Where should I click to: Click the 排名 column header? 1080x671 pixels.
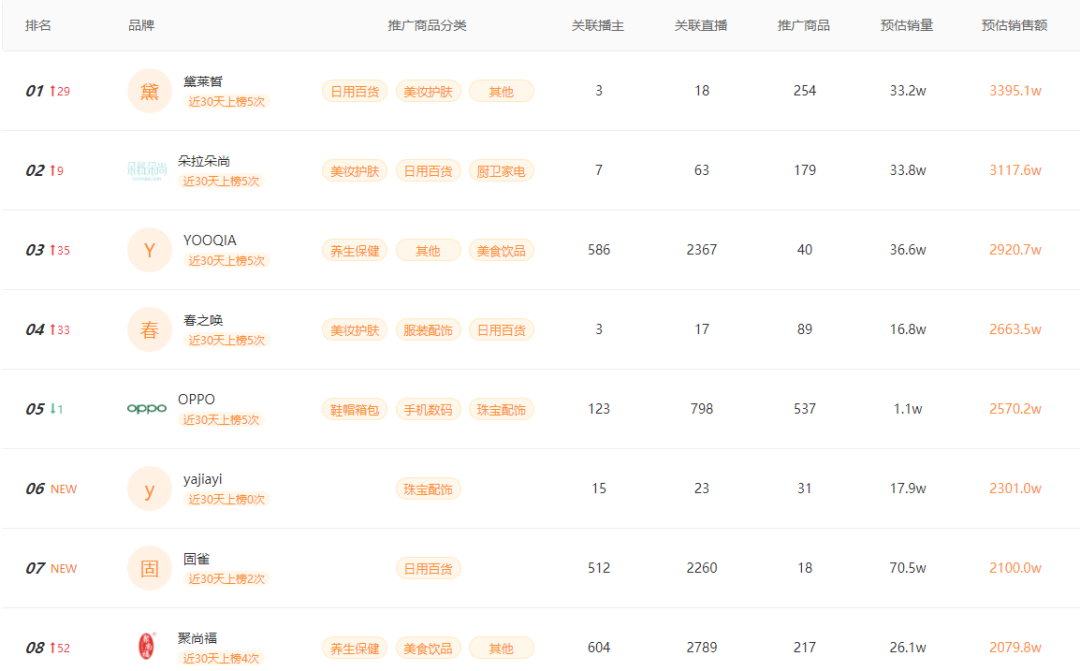click(38, 25)
